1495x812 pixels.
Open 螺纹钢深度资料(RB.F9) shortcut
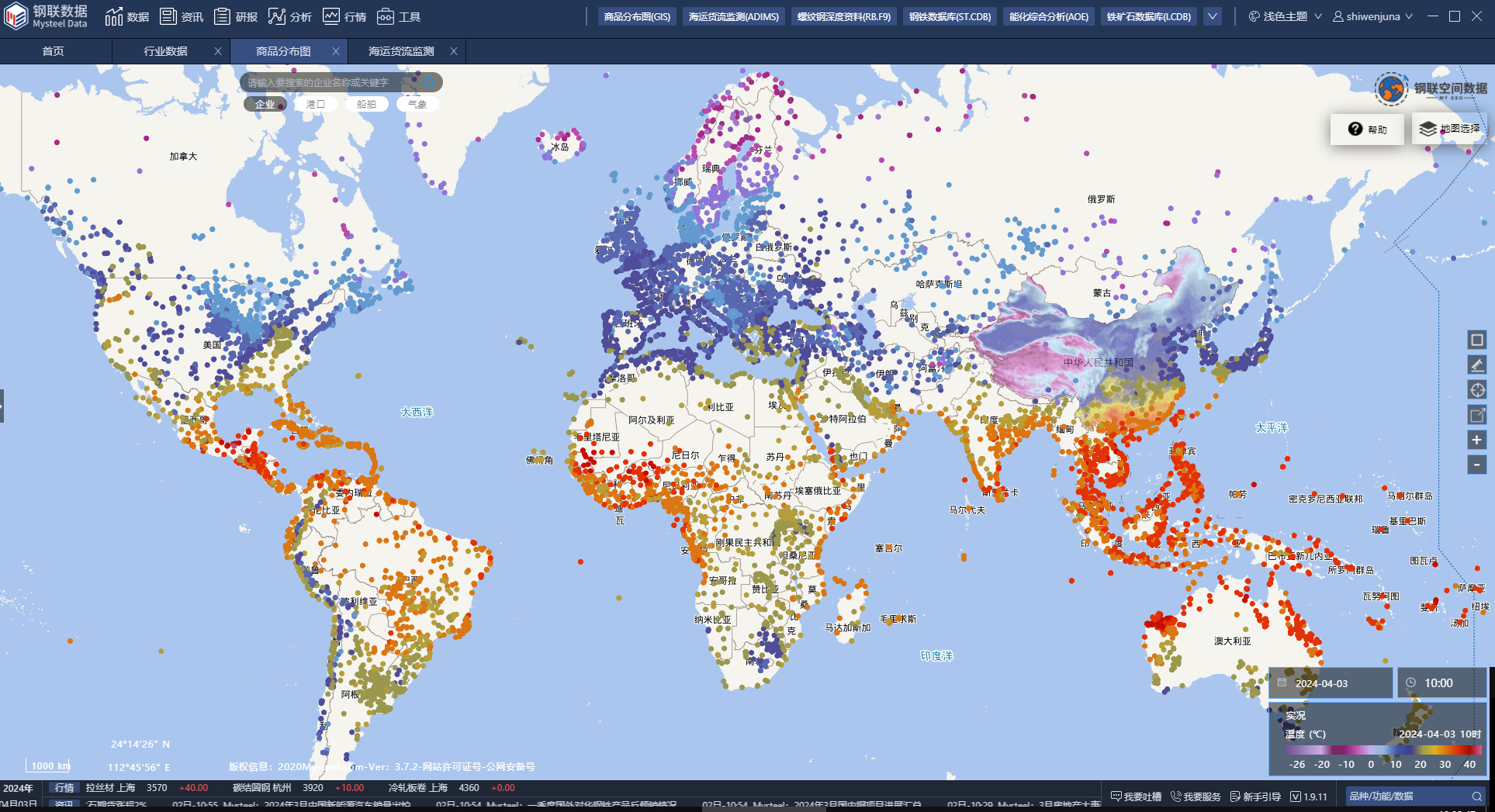tap(844, 16)
